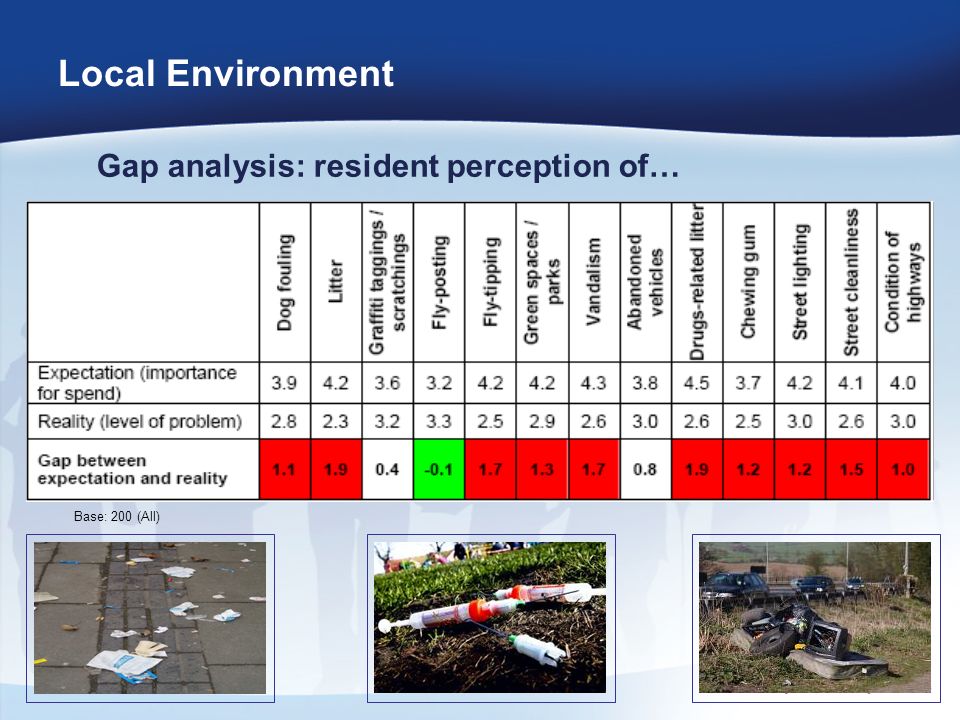Select Reality value 2.9 for Green spaces
This screenshot has width=960, height=720.
(x=542, y=421)
